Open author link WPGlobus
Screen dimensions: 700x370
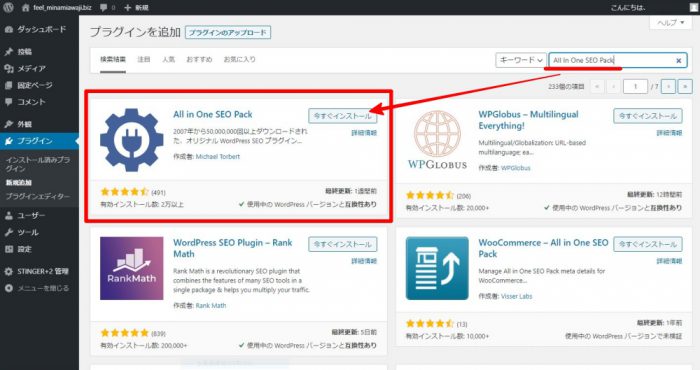(x=516, y=168)
